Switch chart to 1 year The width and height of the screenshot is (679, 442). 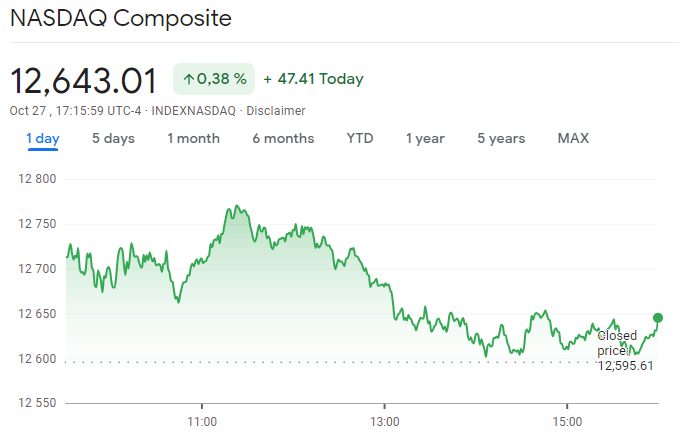coord(425,138)
